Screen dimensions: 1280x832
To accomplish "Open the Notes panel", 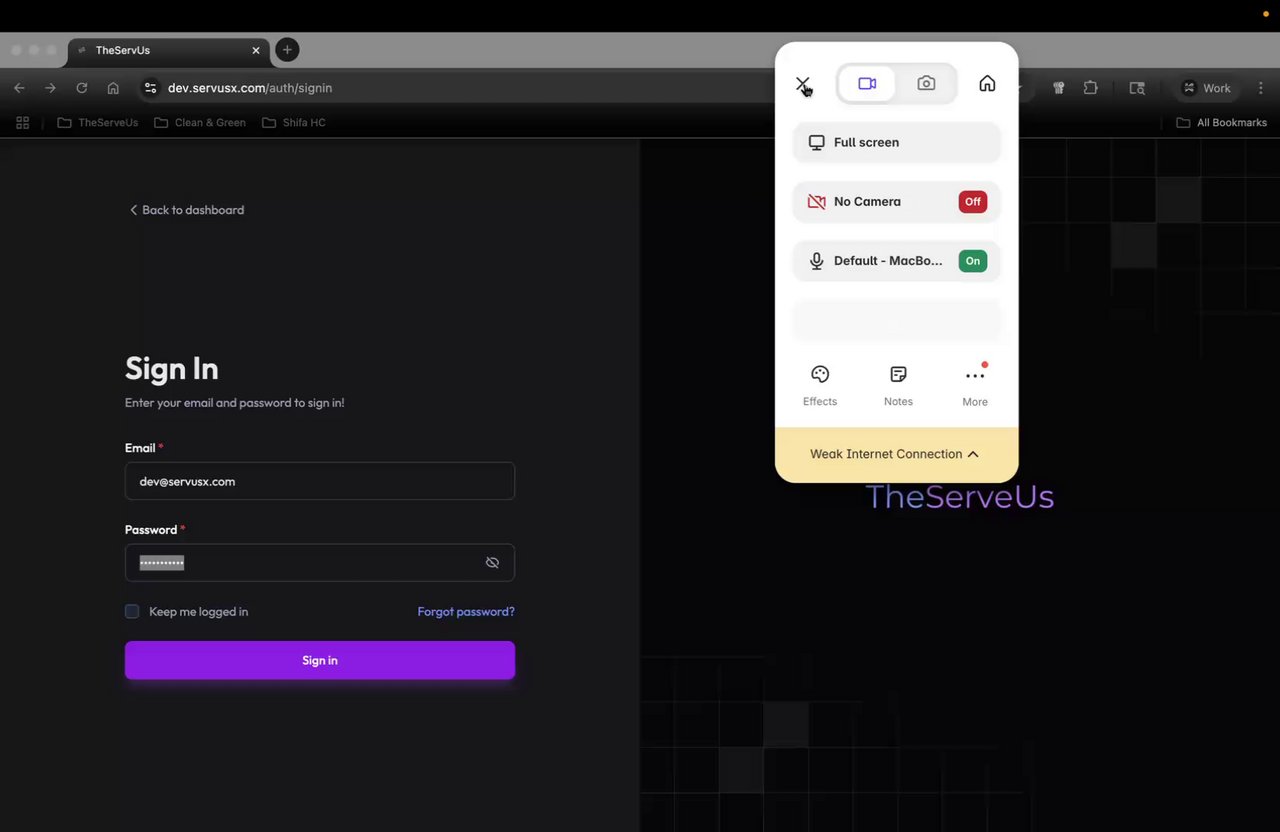I will (898, 386).
